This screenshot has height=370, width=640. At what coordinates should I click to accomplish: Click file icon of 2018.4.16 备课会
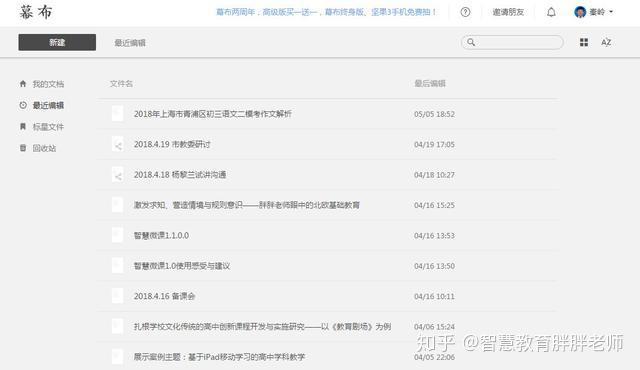click(x=118, y=296)
